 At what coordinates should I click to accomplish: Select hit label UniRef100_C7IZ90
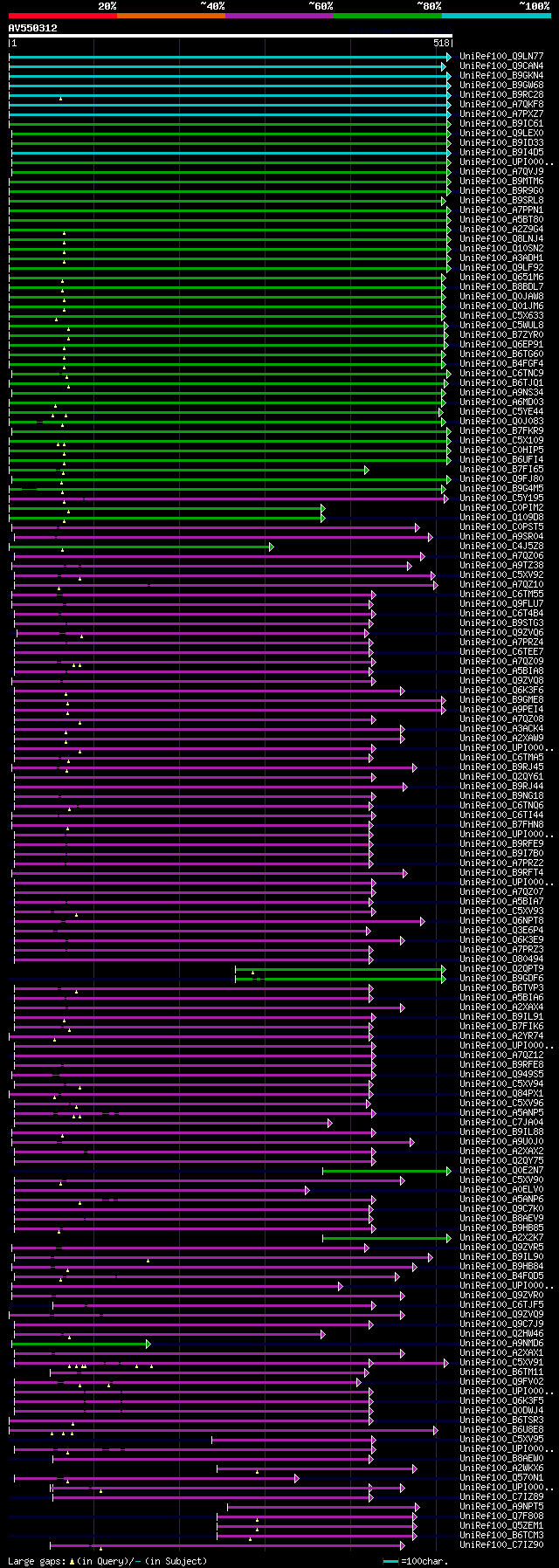(x=501, y=1544)
